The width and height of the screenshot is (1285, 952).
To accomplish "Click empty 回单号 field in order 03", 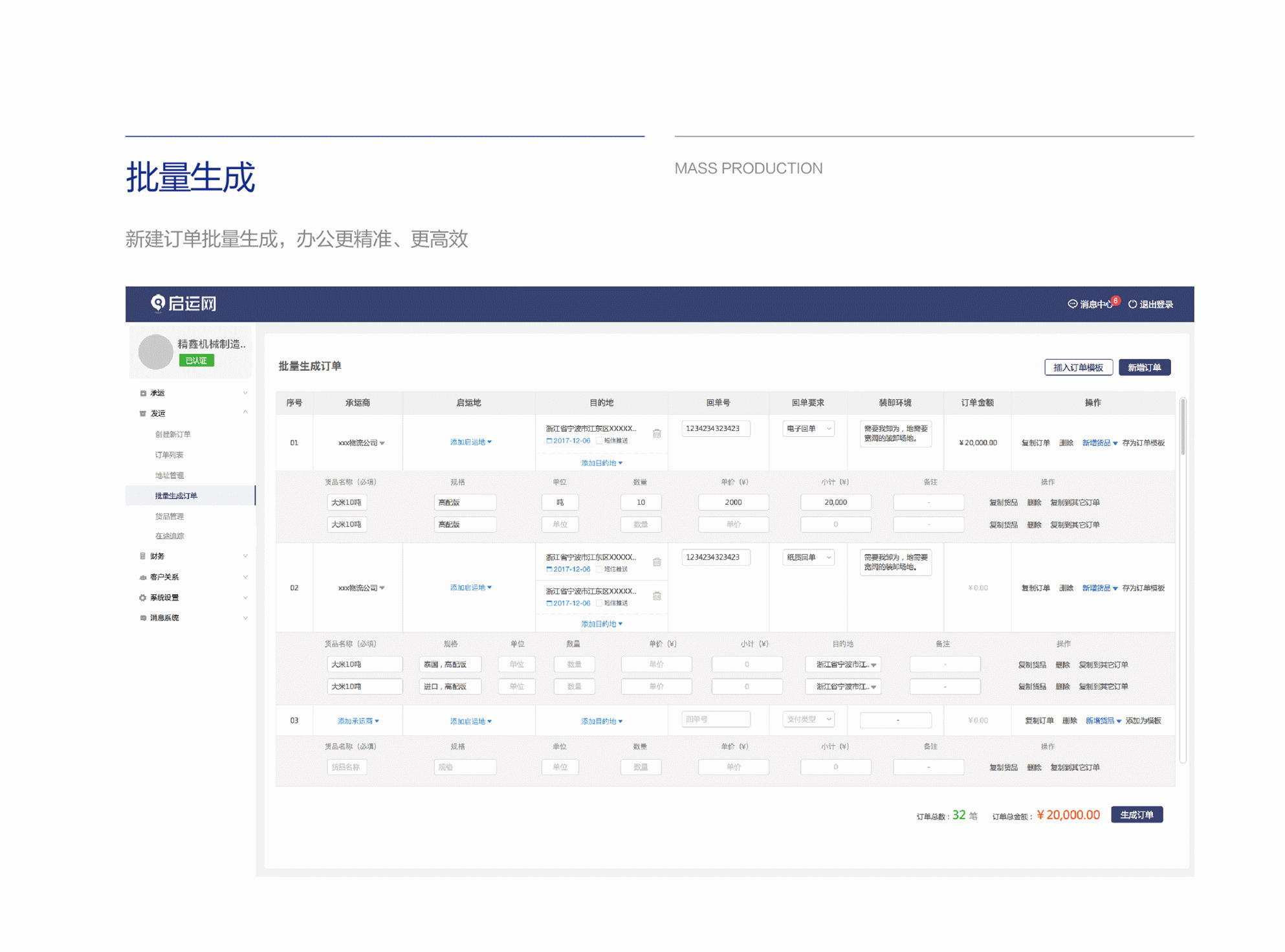I will pyautogui.click(x=716, y=720).
